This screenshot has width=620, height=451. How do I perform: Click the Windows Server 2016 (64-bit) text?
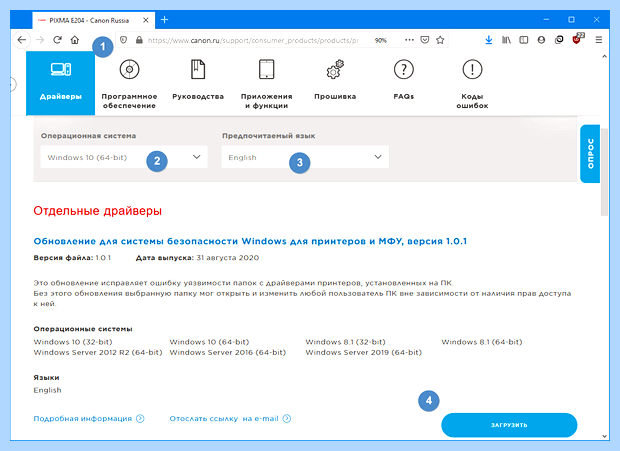(228, 352)
